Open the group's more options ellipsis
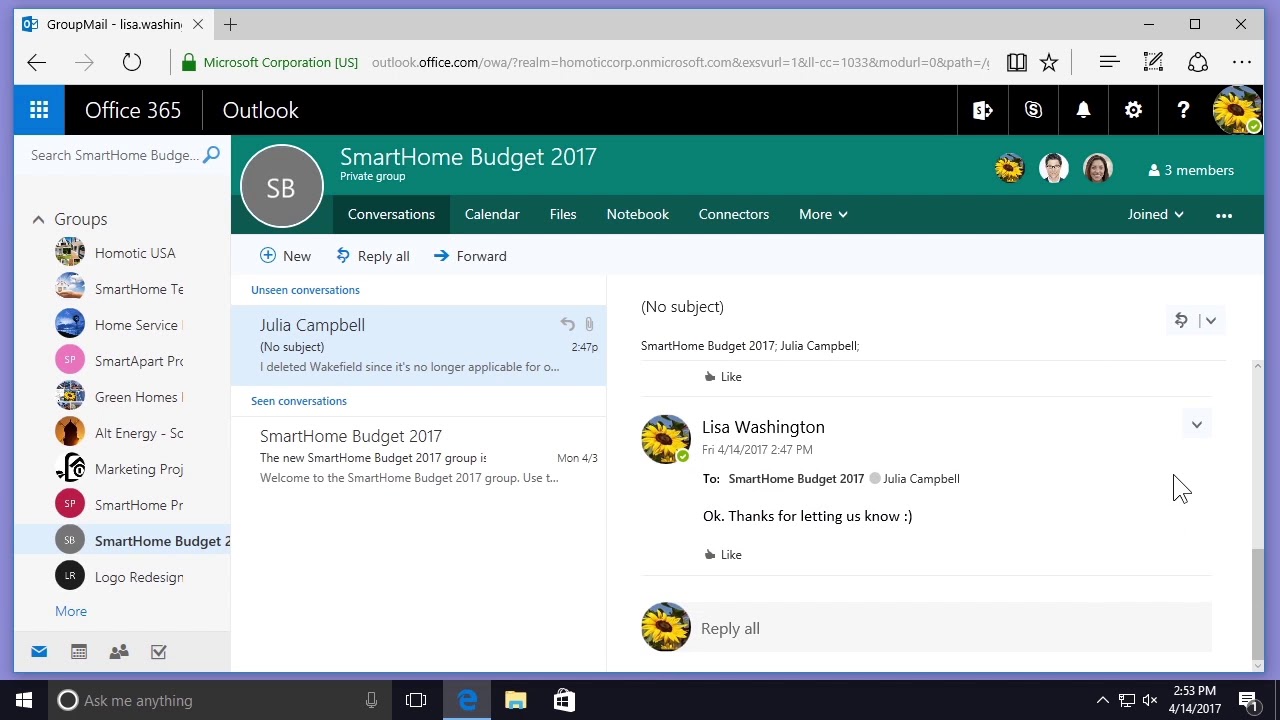1280x720 pixels. [x=1224, y=215]
